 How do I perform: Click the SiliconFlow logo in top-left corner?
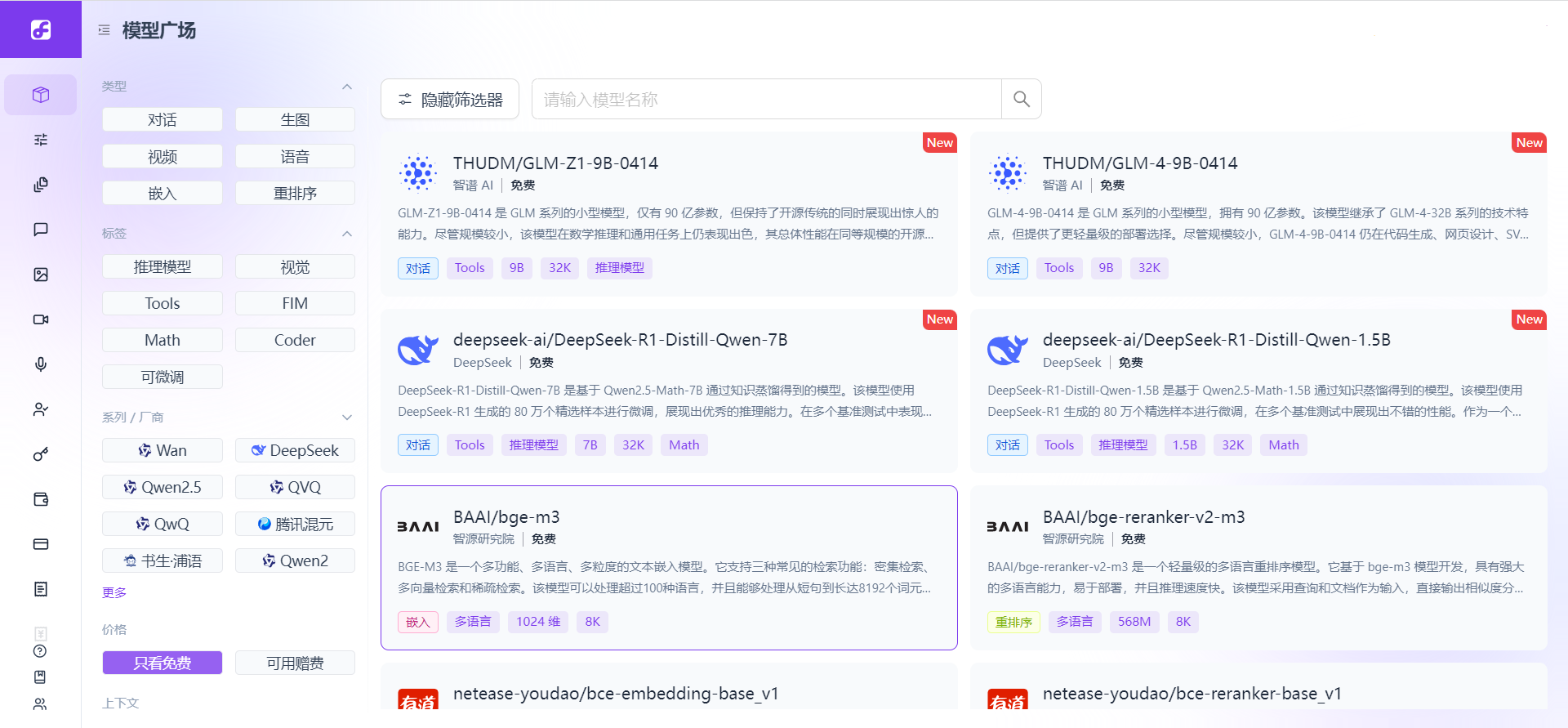click(x=41, y=29)
